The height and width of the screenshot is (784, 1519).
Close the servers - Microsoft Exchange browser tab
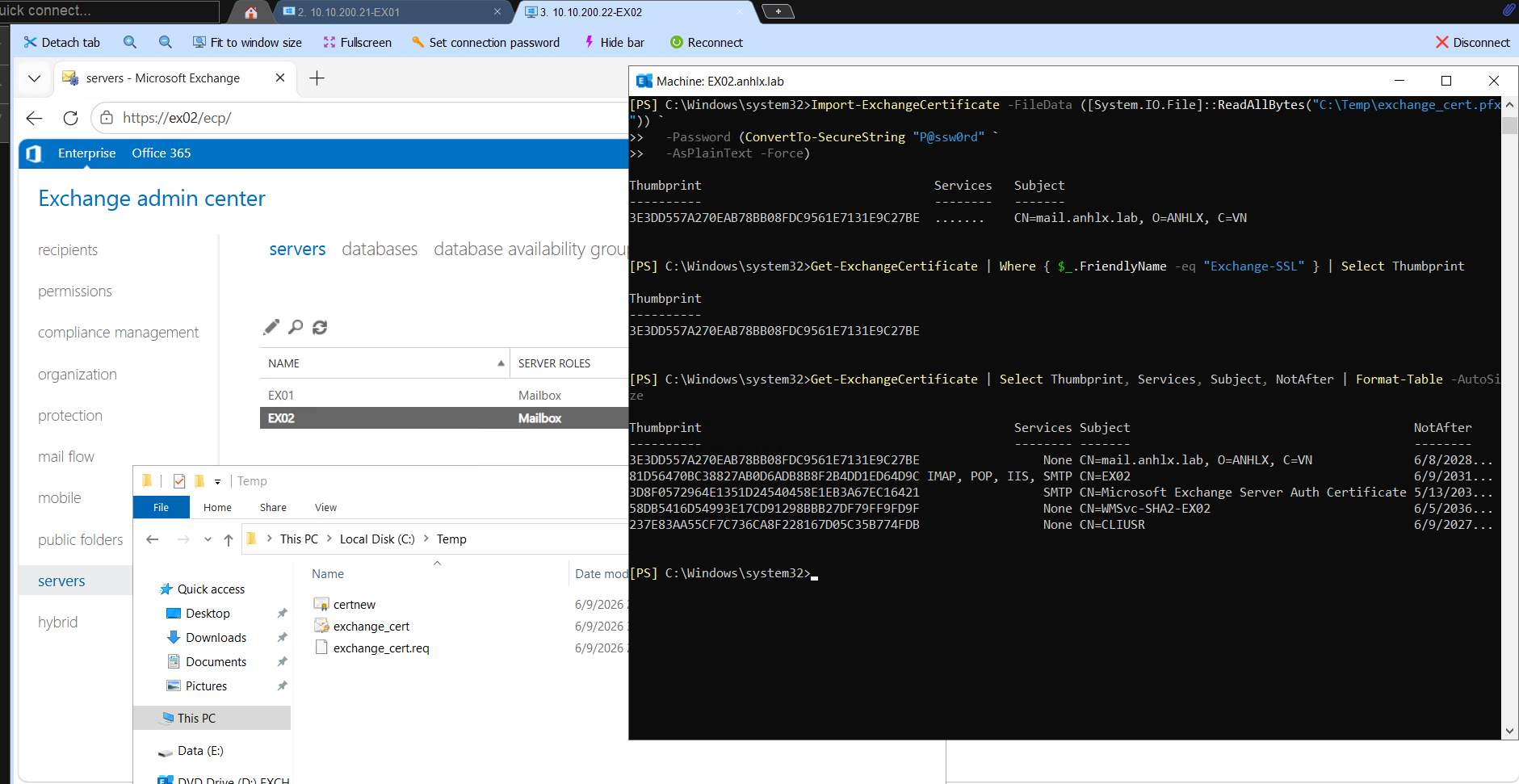pyautogui.click(x=280, y=78)
